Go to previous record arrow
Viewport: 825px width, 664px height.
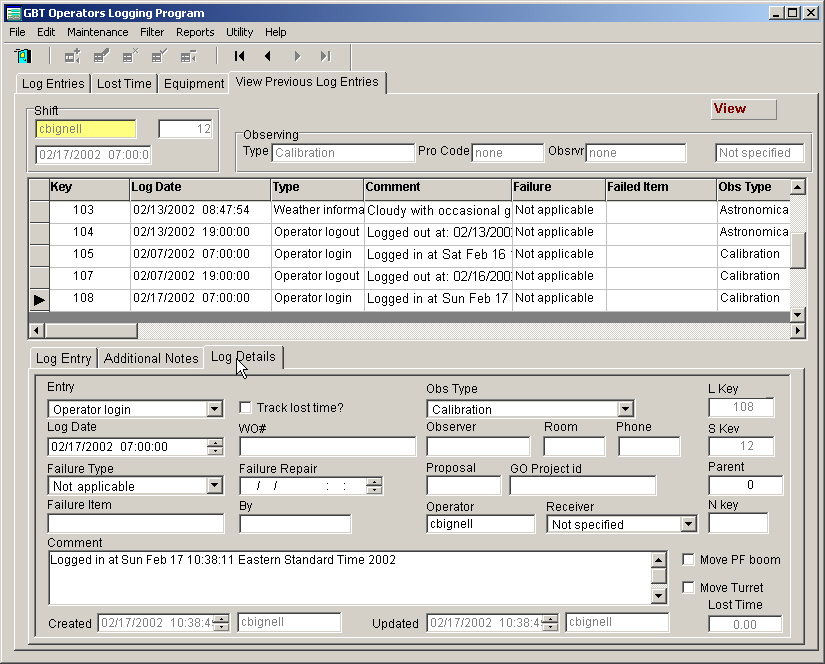pos(268,56)
